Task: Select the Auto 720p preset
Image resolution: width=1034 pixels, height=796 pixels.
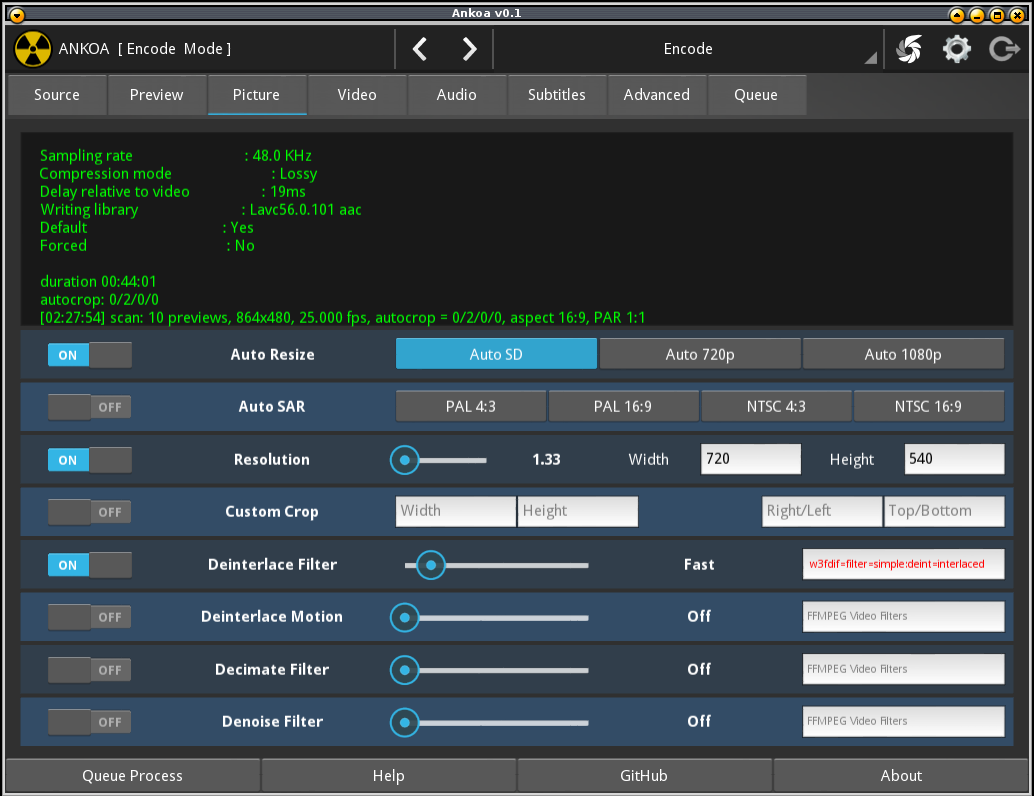Action: [700, 354]
